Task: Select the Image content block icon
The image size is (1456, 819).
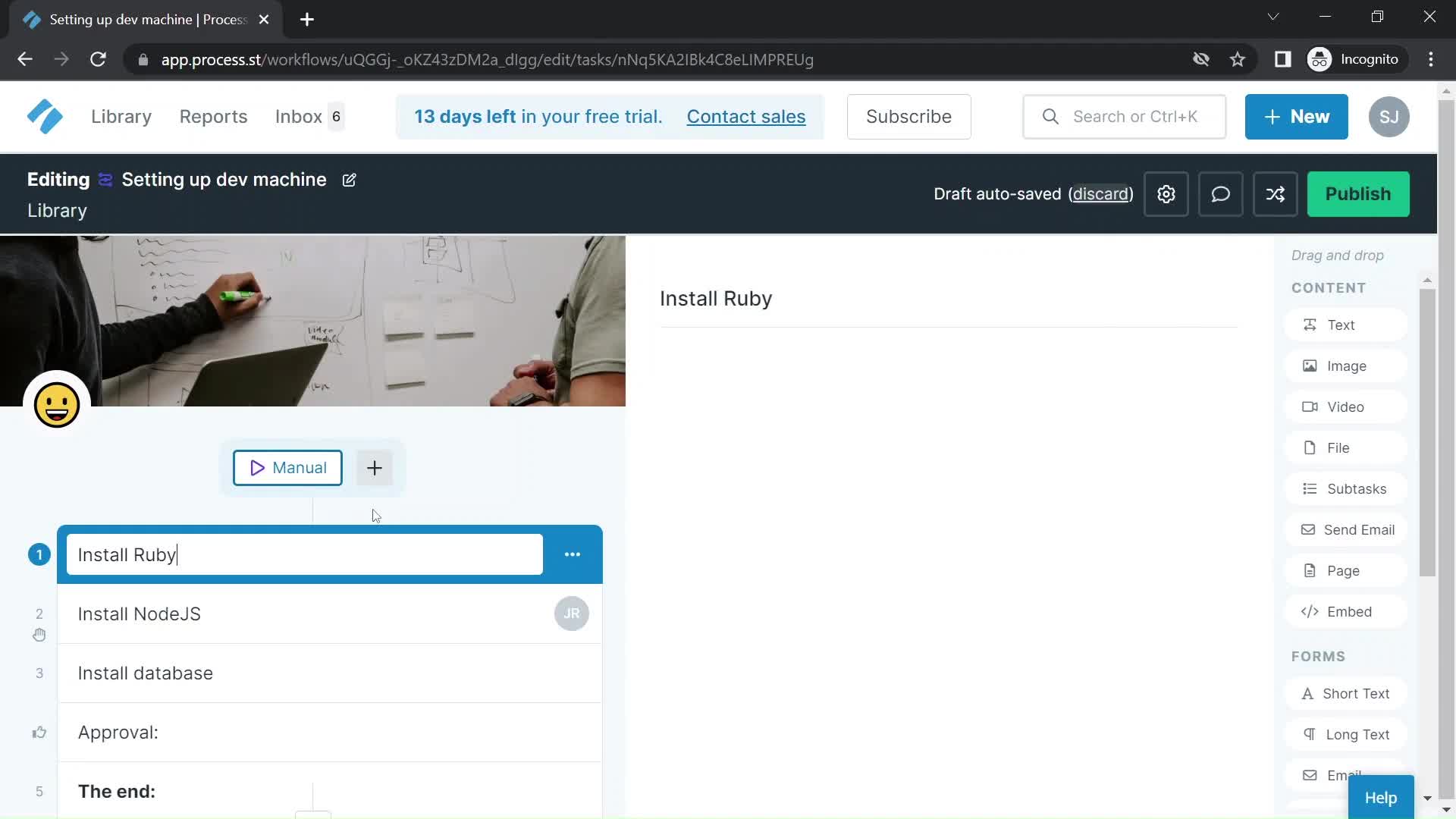Action: pyautogui.click(x=1310, y=365)
